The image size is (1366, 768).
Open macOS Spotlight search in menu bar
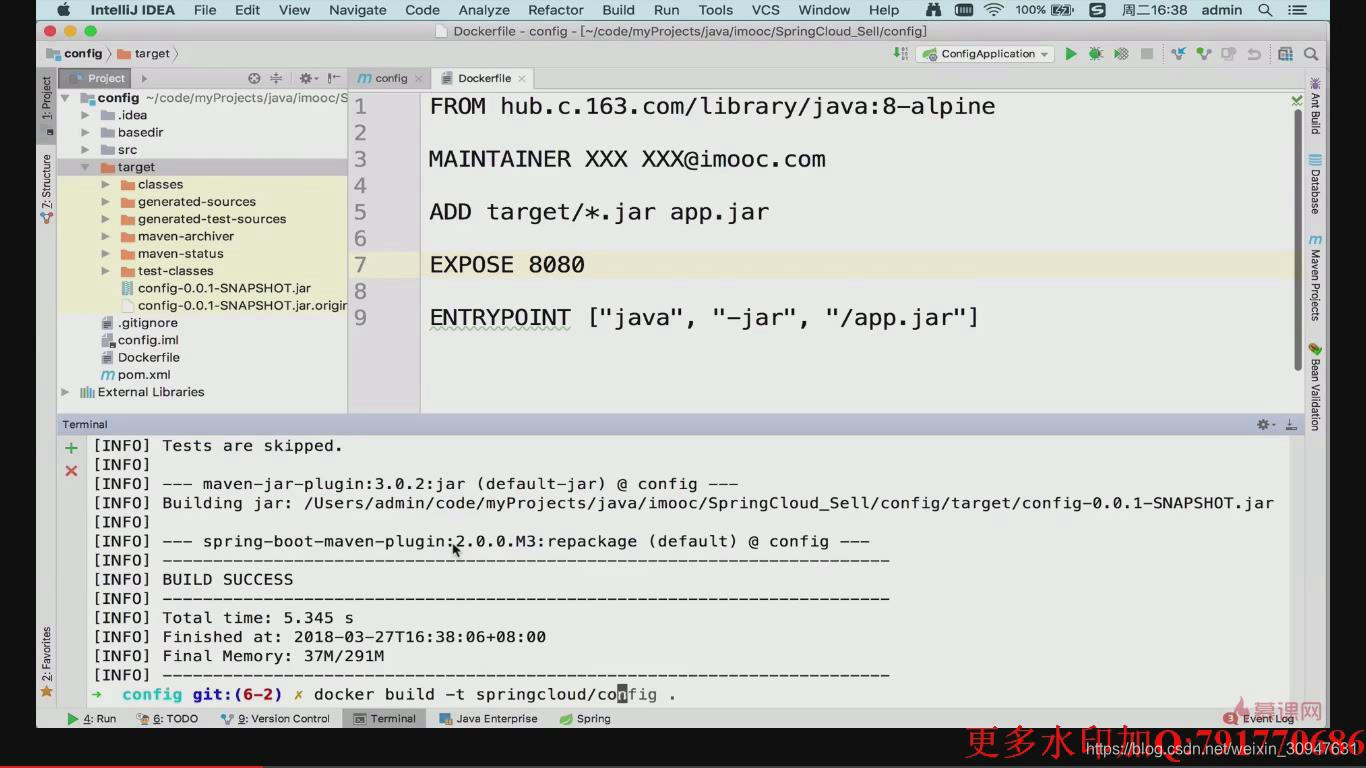[1265, 10]
